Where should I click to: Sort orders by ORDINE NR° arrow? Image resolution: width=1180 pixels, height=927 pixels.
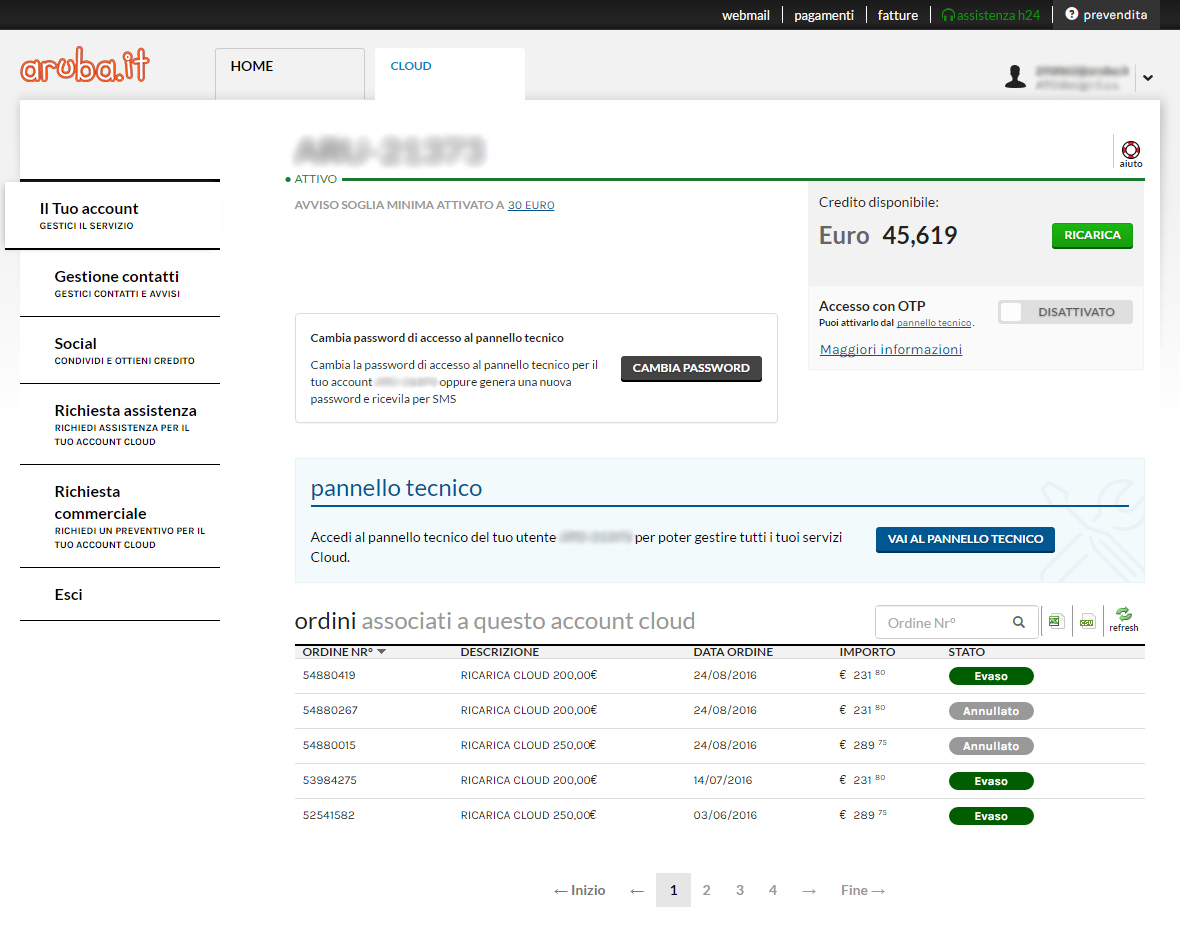(x=382, y=652)
